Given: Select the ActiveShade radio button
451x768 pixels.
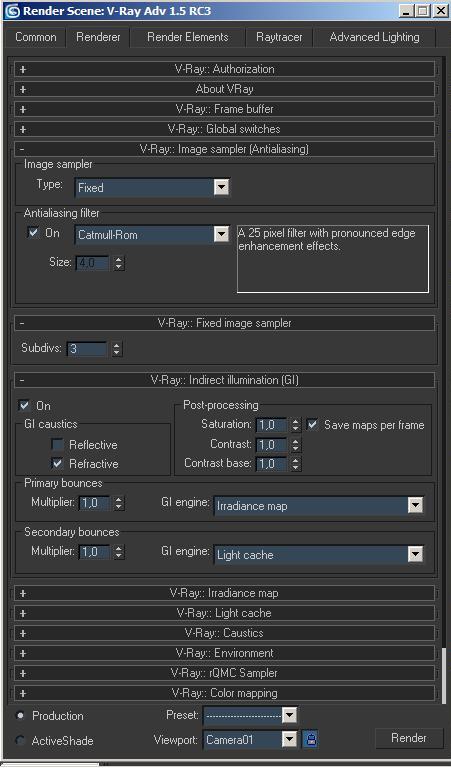Looking at the screenshot, I should pyautogui.click(x=20, y=741).
